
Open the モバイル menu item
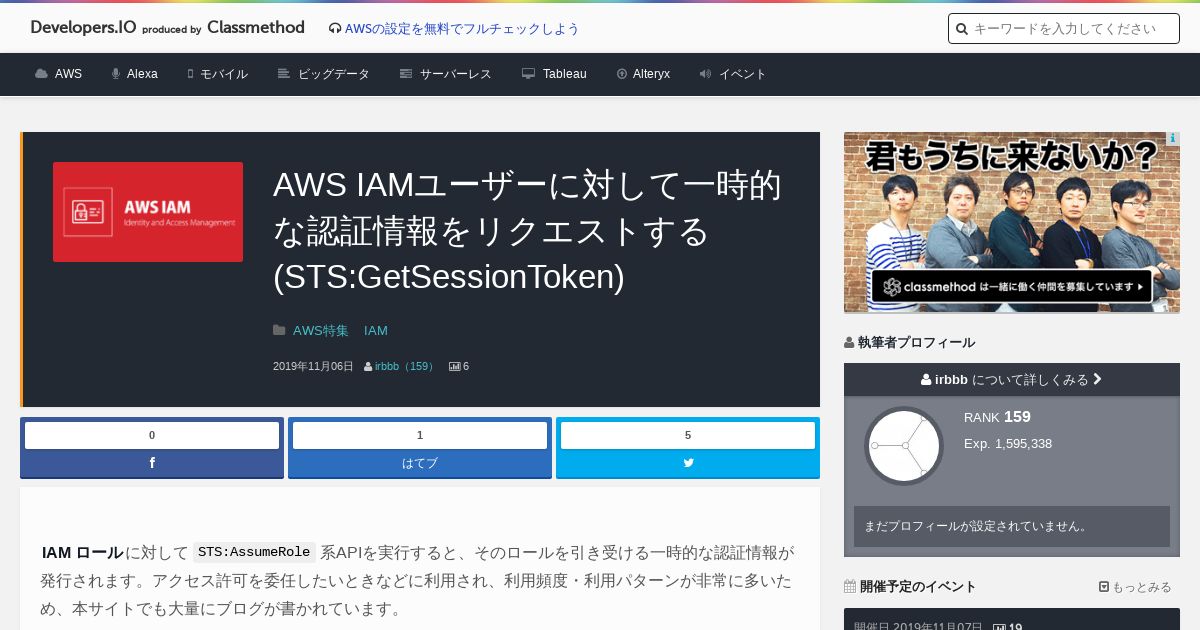(x=224, y=74)
